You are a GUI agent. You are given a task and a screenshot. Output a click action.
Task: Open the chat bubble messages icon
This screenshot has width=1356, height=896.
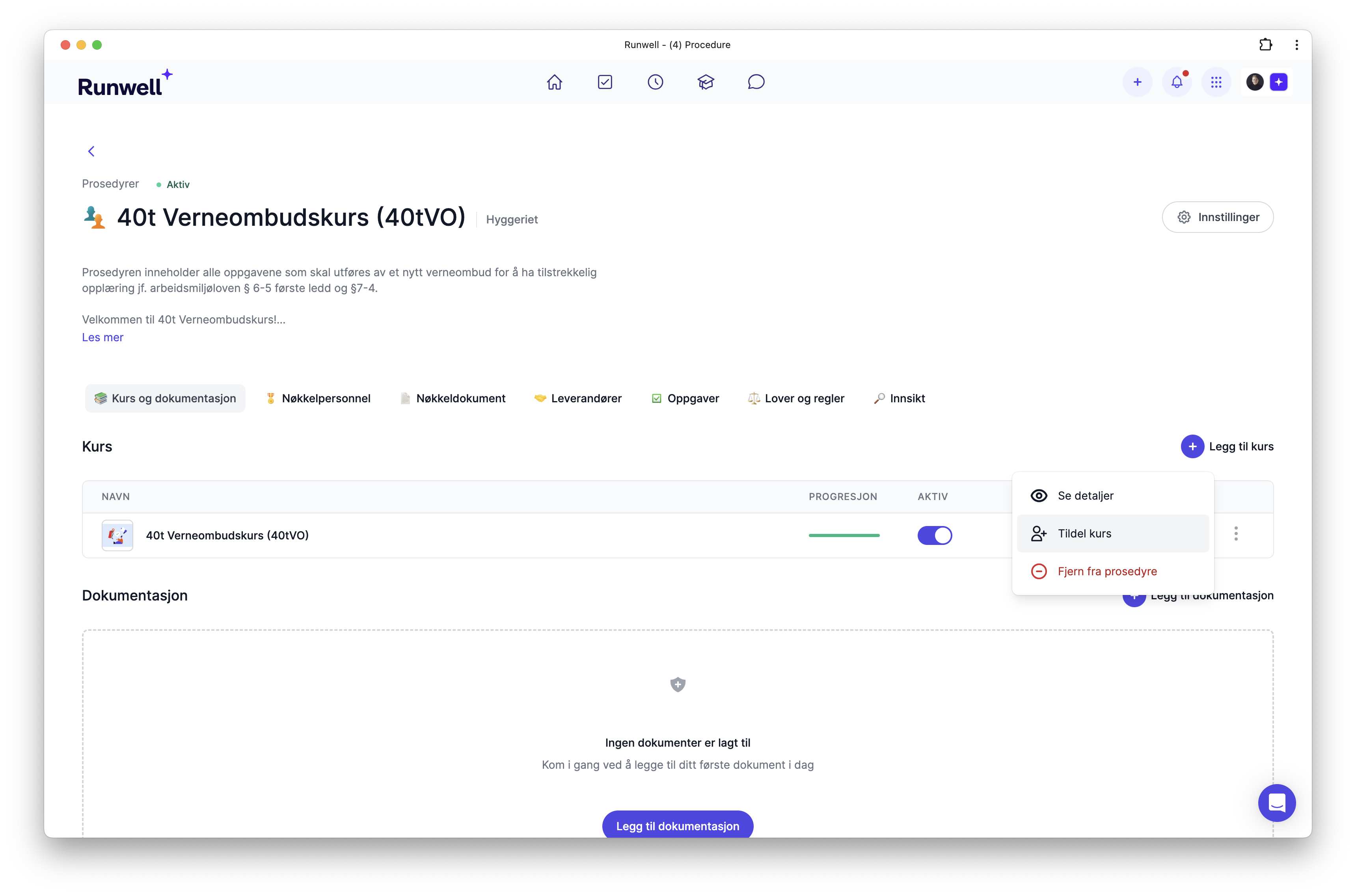click(x=756, y=82)
